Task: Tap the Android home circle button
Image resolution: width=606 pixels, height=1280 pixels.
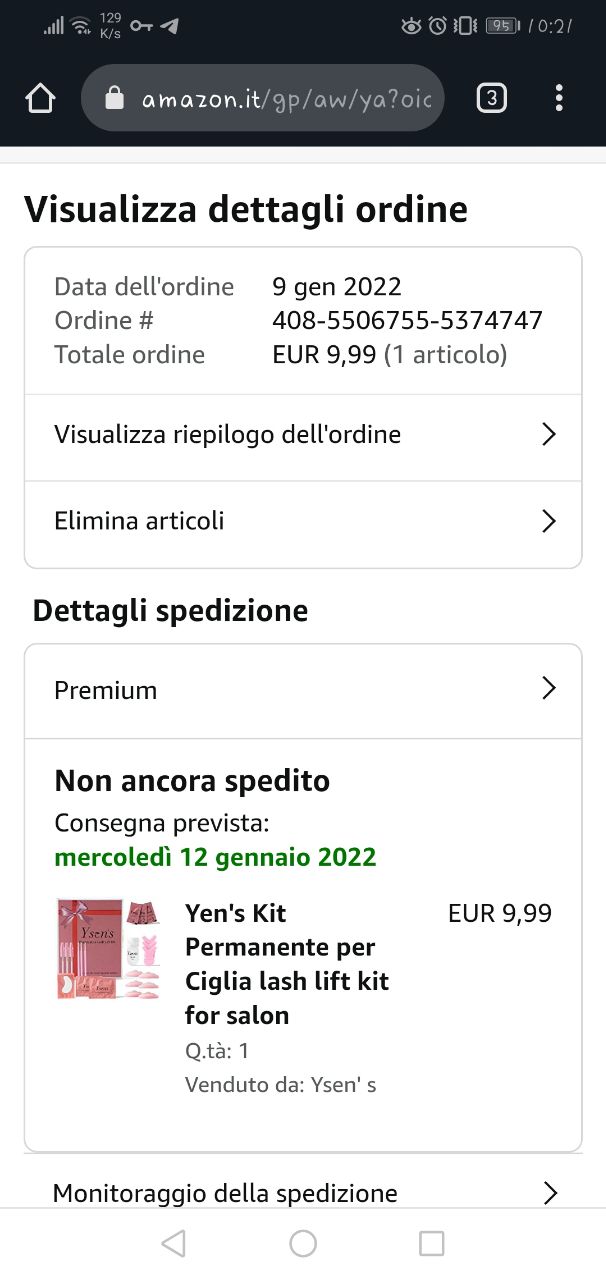Action: point(303,1243)
